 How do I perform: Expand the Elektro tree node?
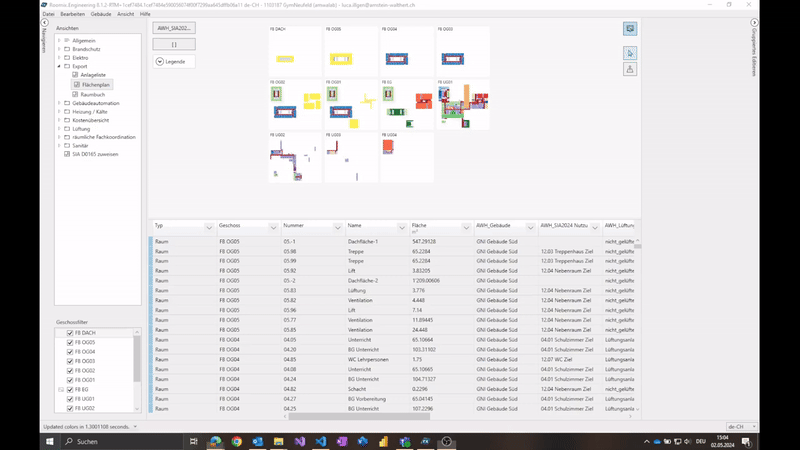(x=59, y=58)
